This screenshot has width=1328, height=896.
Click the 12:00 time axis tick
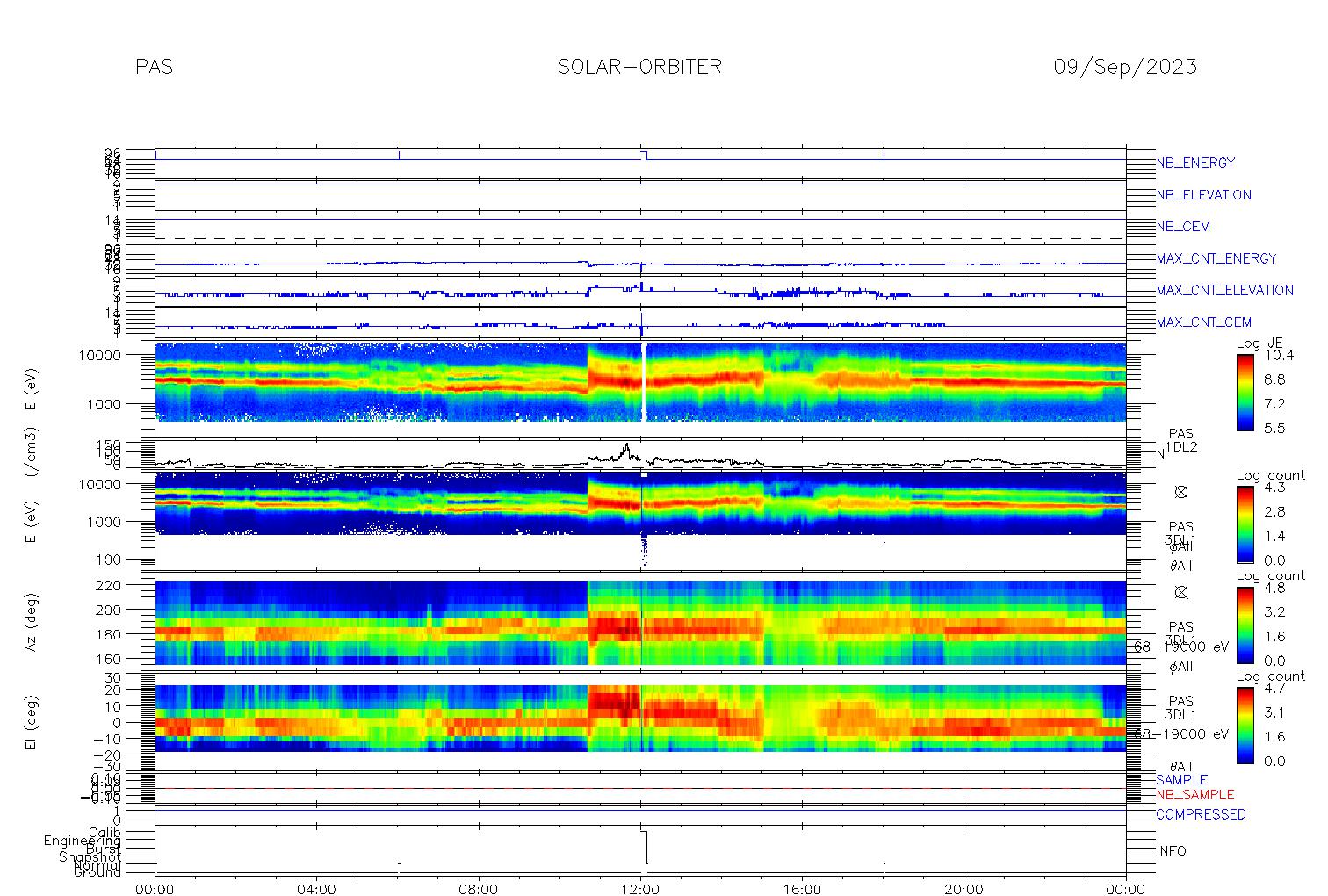pyautogui.click(x=640, y=888)
